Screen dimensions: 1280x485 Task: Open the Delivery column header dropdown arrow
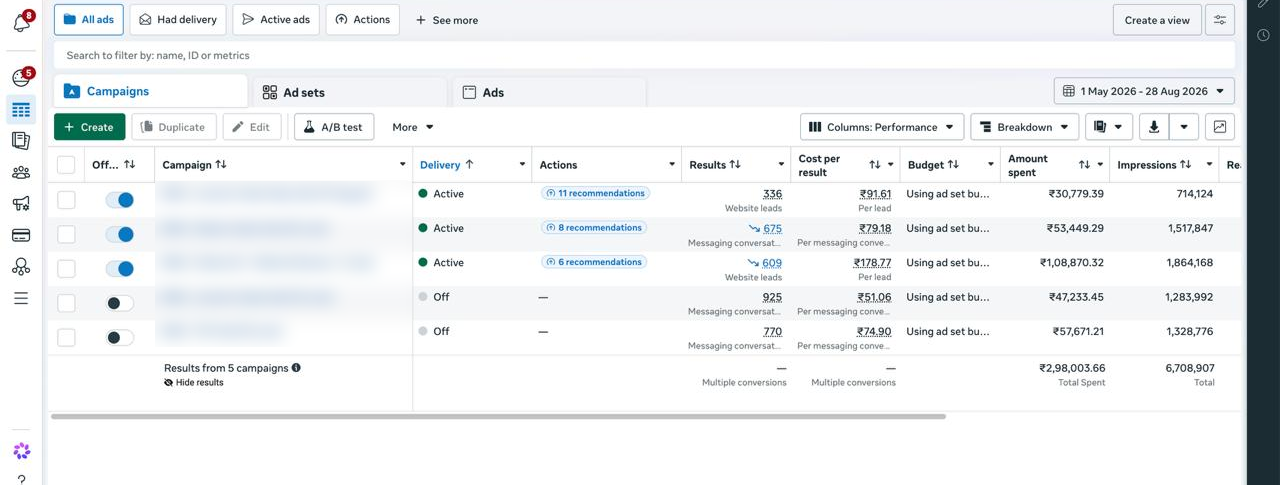[522, 165]
